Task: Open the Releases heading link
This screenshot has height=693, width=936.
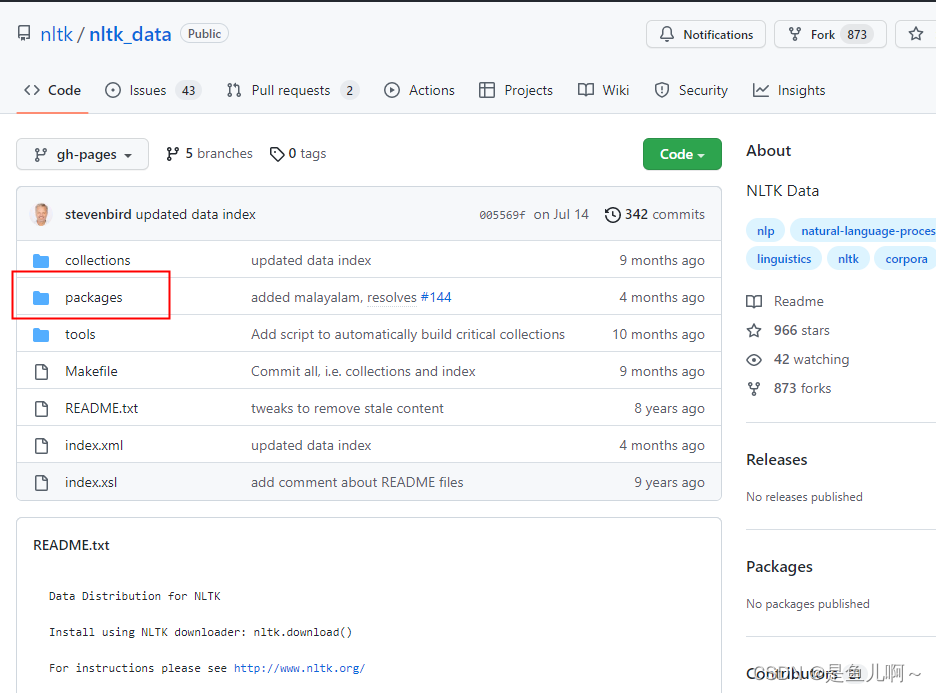Action: click(777, 460)
